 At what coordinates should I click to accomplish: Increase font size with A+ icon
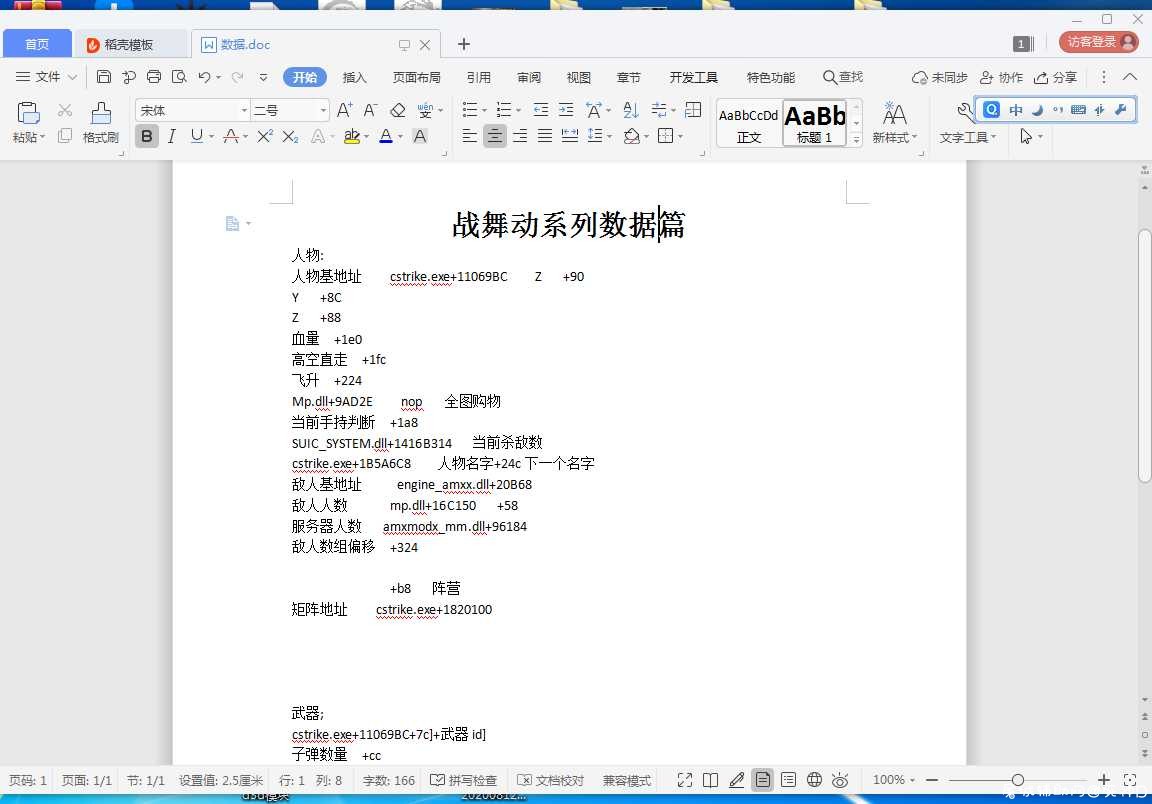tap(344, 110)
